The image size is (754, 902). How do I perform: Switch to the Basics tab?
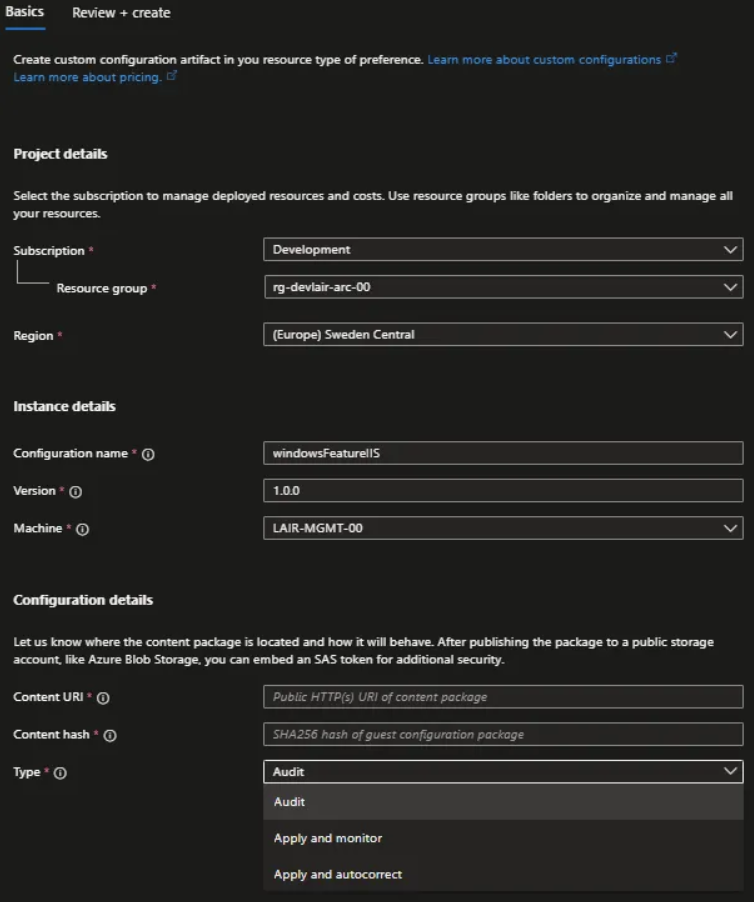pos(24,12)
